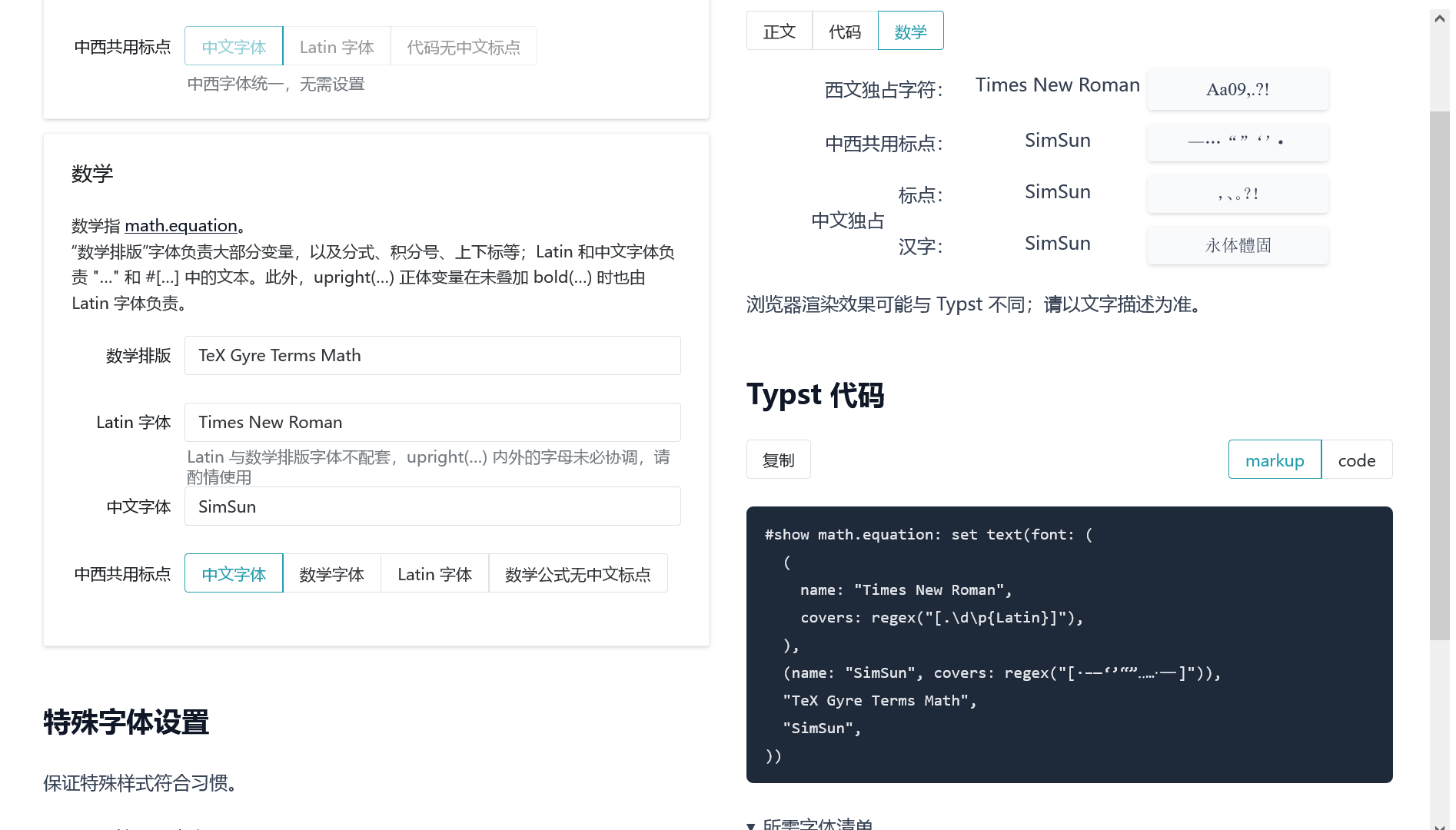This screenshot has width=1456, height=830.
Task: Click the 永体體固 sample preview box
Action: (x=1237, y=245)
